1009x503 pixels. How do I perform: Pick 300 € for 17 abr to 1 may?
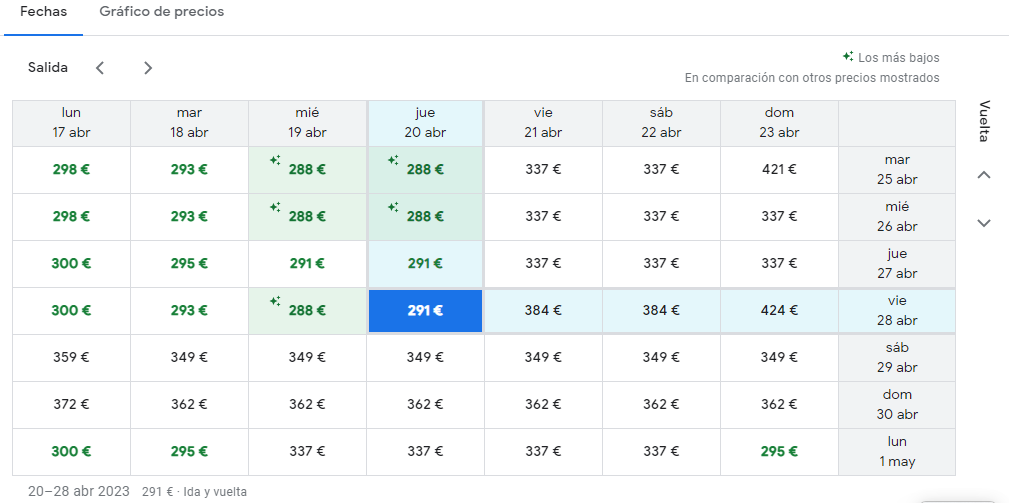point(71,452)
